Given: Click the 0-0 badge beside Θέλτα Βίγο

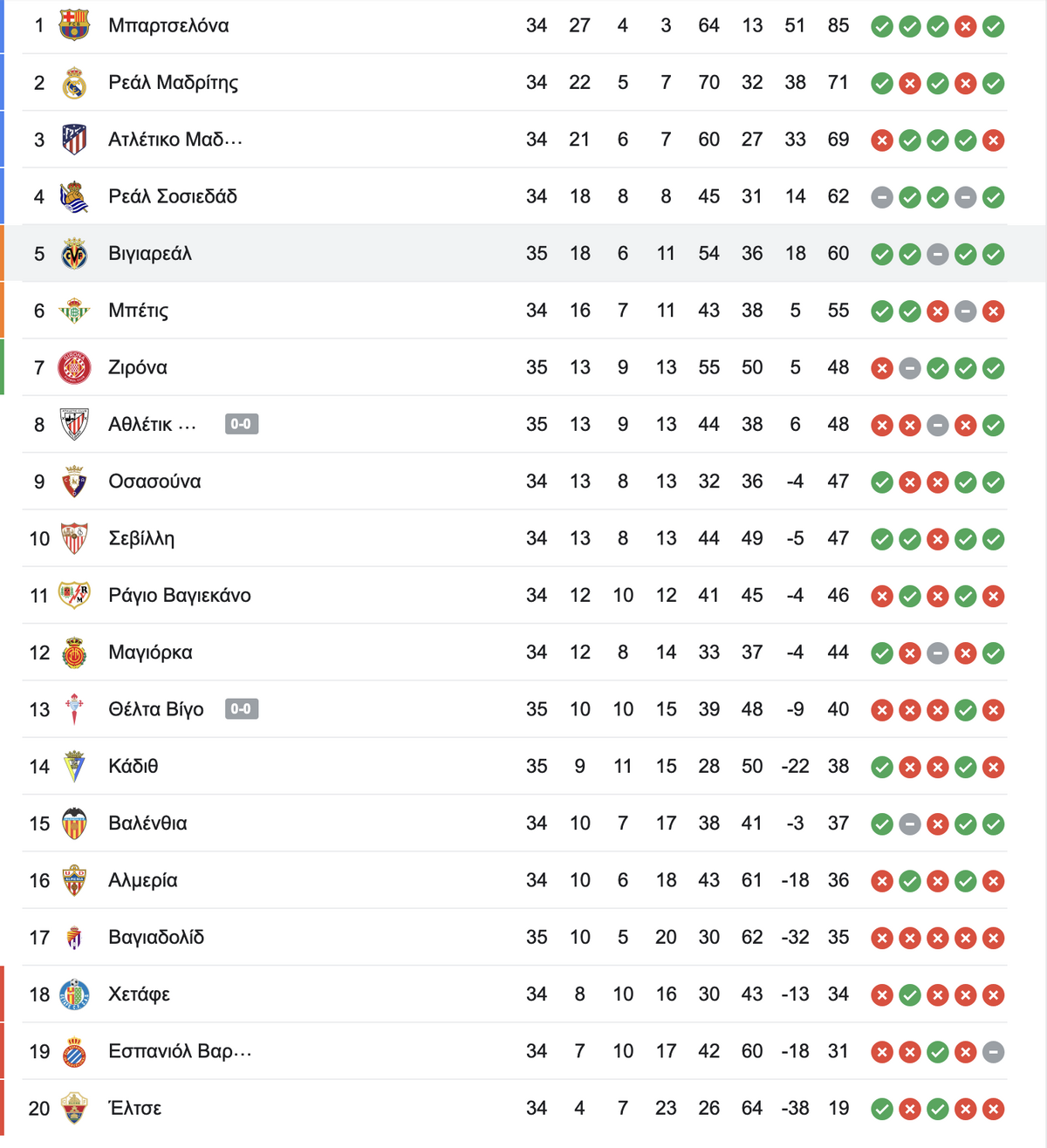Looking at the screenshot, I should pos(242,709).
